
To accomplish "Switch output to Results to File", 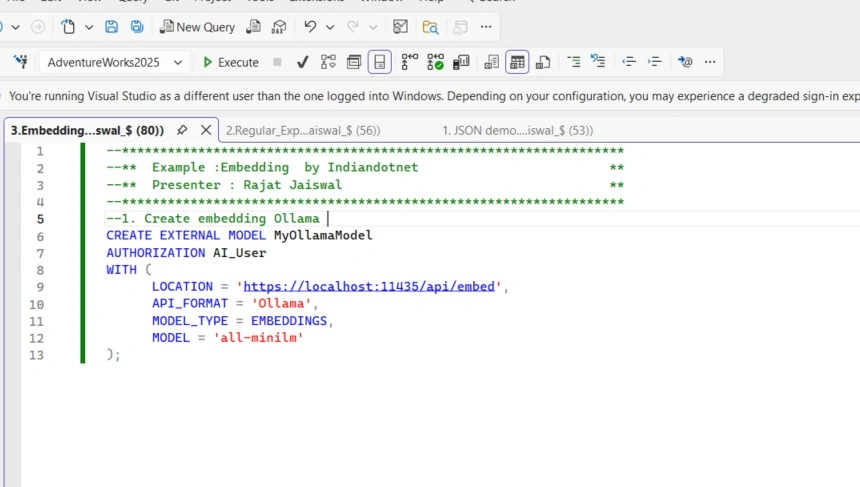I will (x=542, y=62).
